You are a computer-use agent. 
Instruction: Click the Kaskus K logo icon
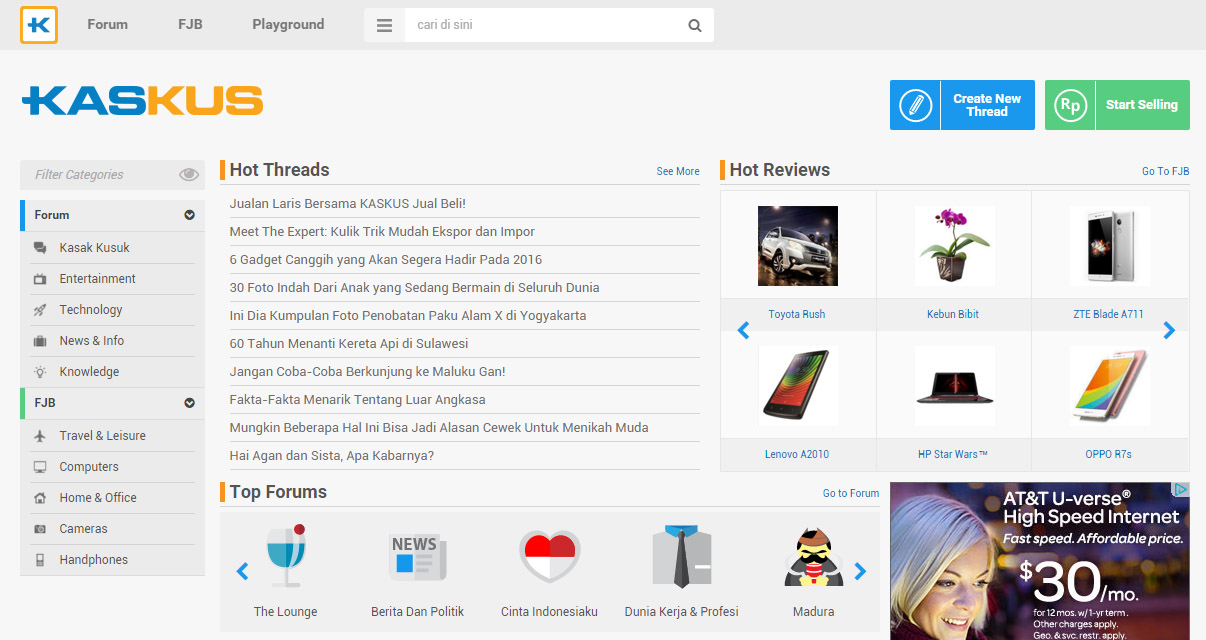point(39,25)
